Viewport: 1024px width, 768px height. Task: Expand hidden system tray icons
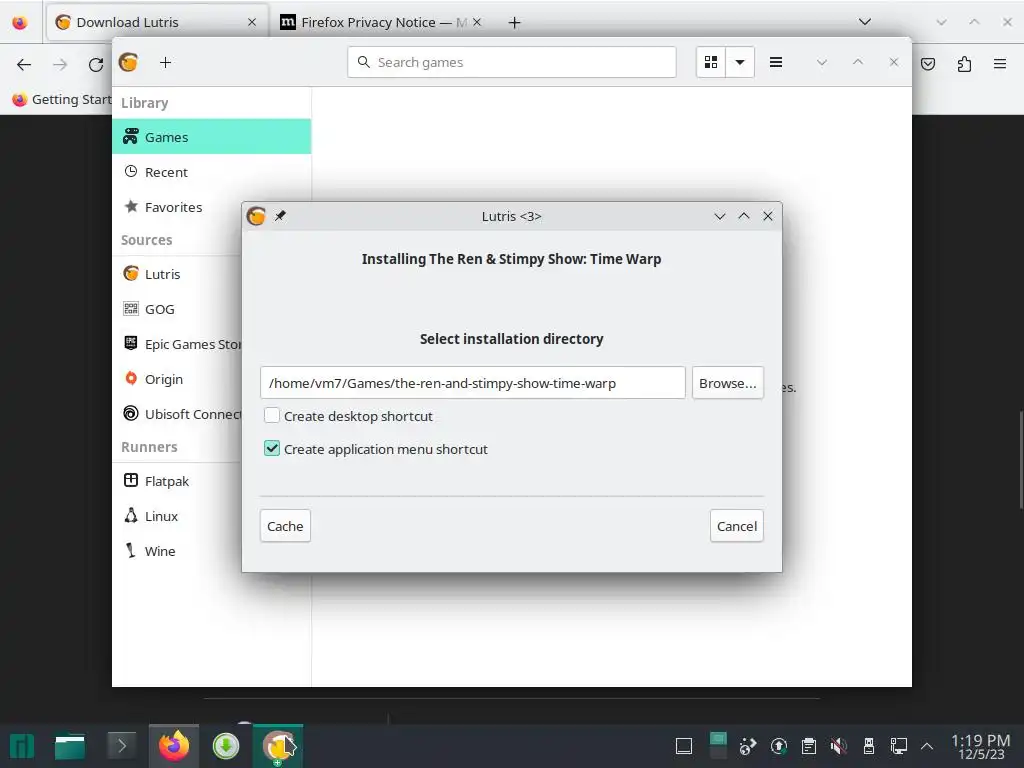coord(927,746)
